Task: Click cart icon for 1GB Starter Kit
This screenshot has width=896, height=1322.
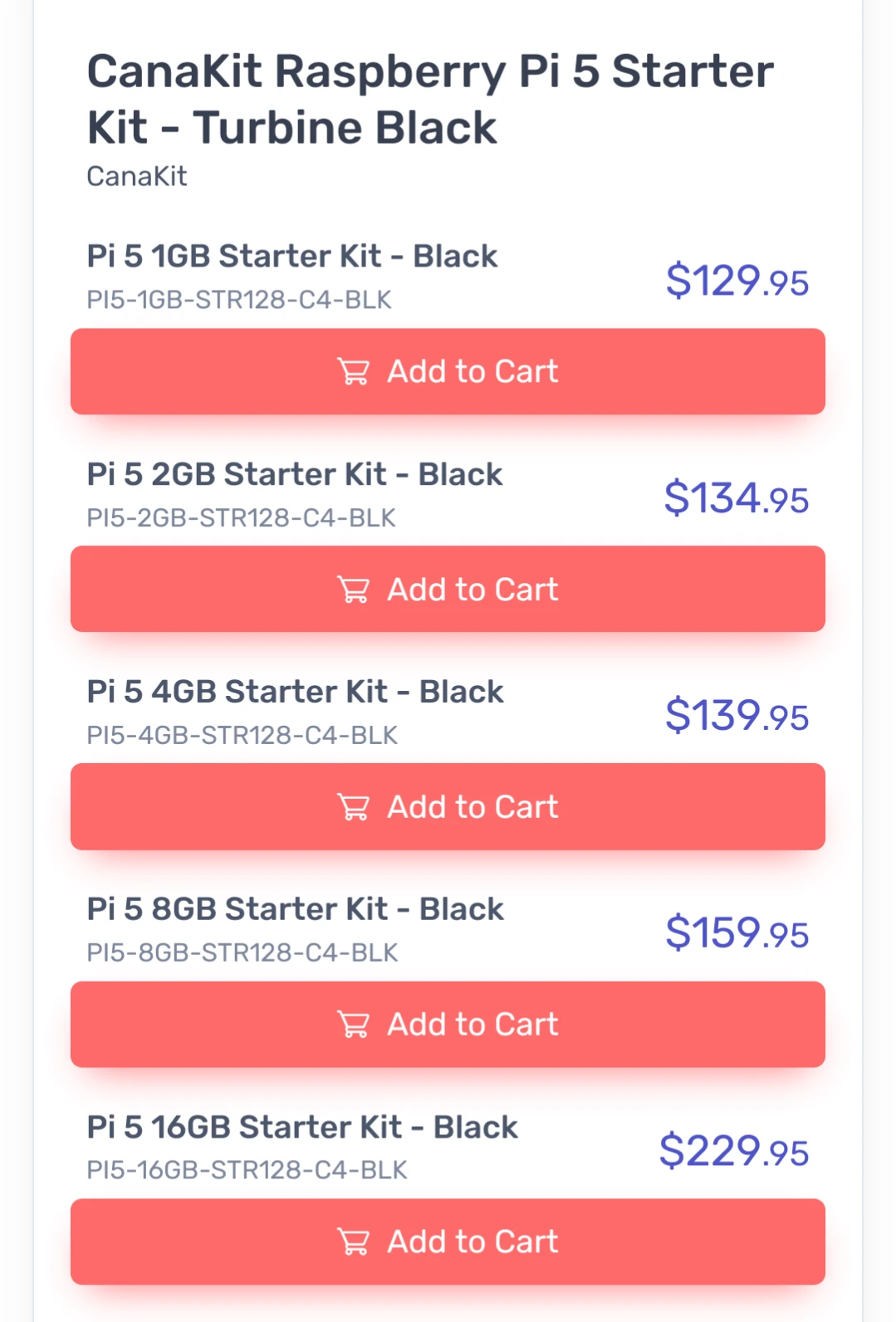Action: click(354, 372)
